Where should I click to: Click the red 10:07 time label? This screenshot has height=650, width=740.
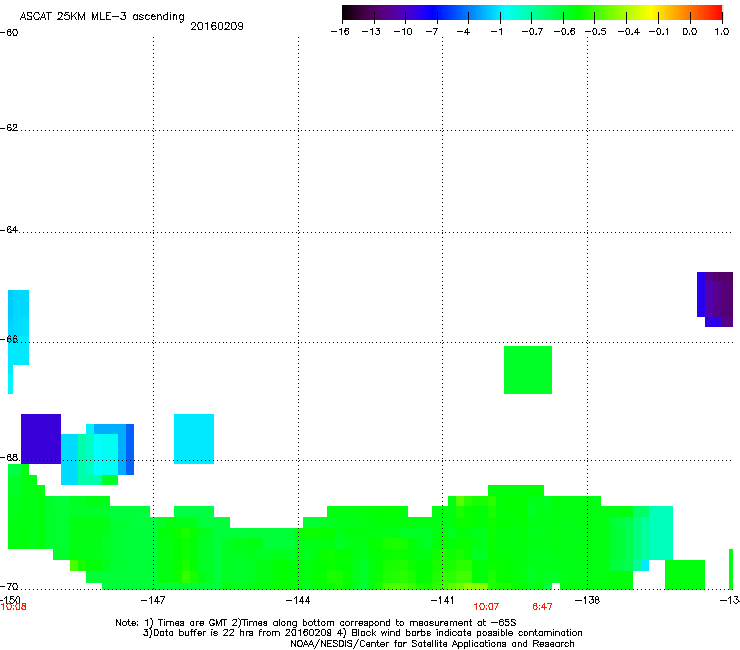coord(486,607)
